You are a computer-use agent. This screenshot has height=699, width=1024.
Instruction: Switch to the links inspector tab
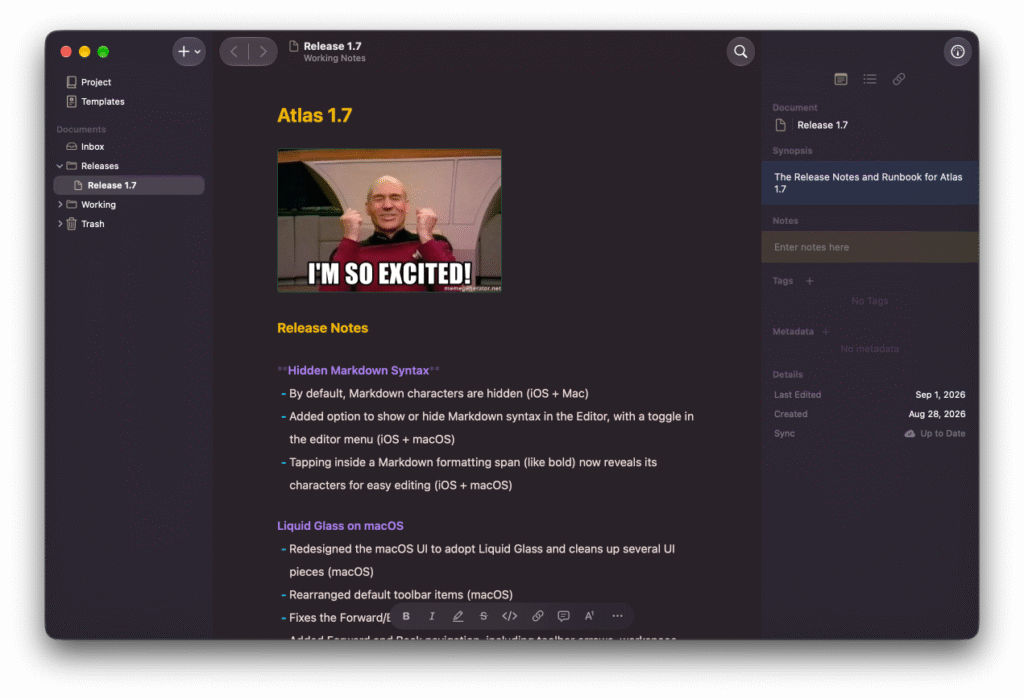click(x=899, y=79)
